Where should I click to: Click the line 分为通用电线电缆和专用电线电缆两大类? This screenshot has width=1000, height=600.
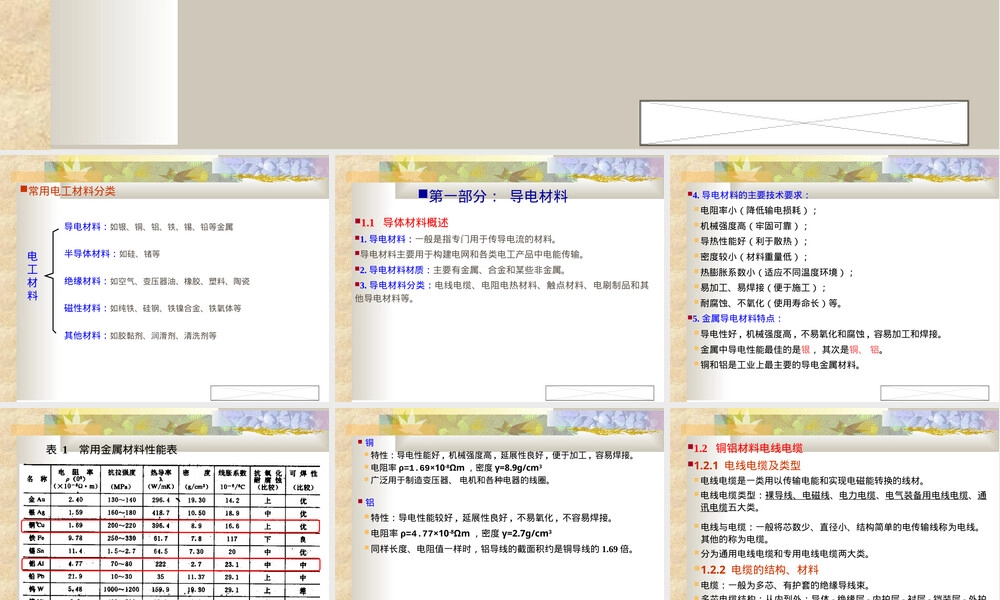point(783,554)
